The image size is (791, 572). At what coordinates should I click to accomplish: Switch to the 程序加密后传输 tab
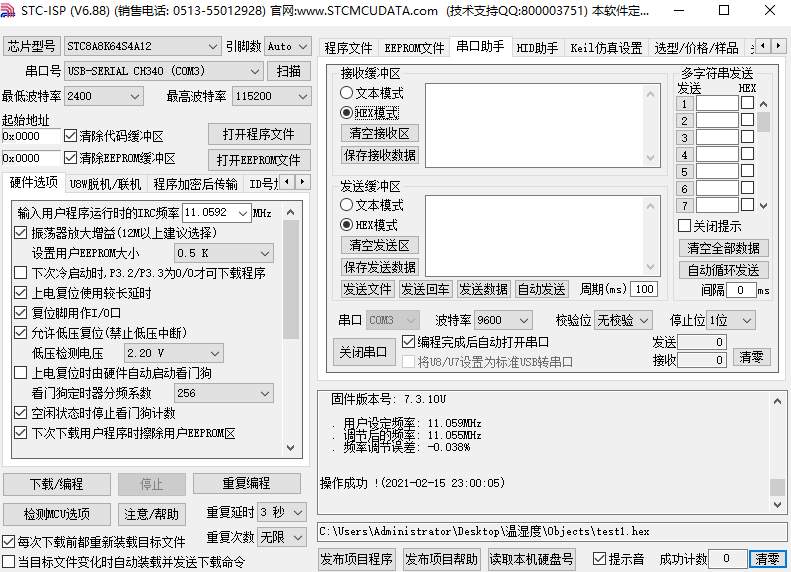pyautogui.click(x=195, y=184)
